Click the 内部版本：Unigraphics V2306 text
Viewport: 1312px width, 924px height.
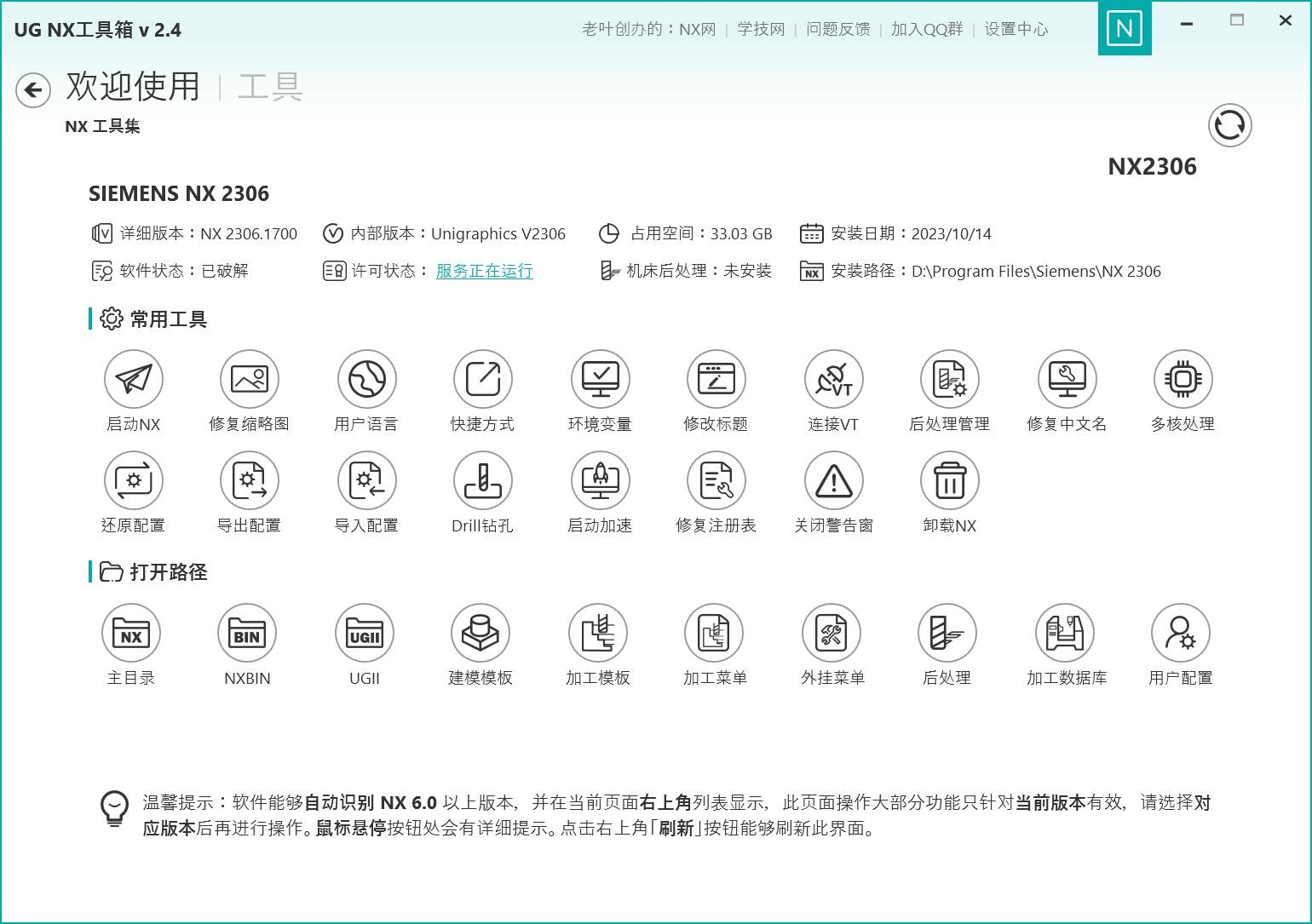point(458,233)
